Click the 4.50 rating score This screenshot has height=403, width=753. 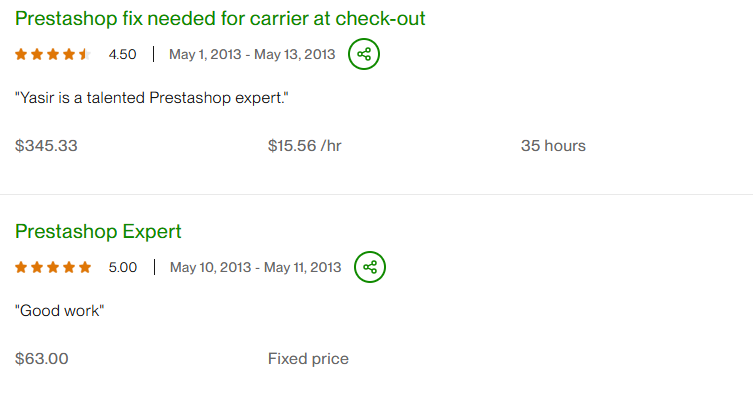point(122,54)
